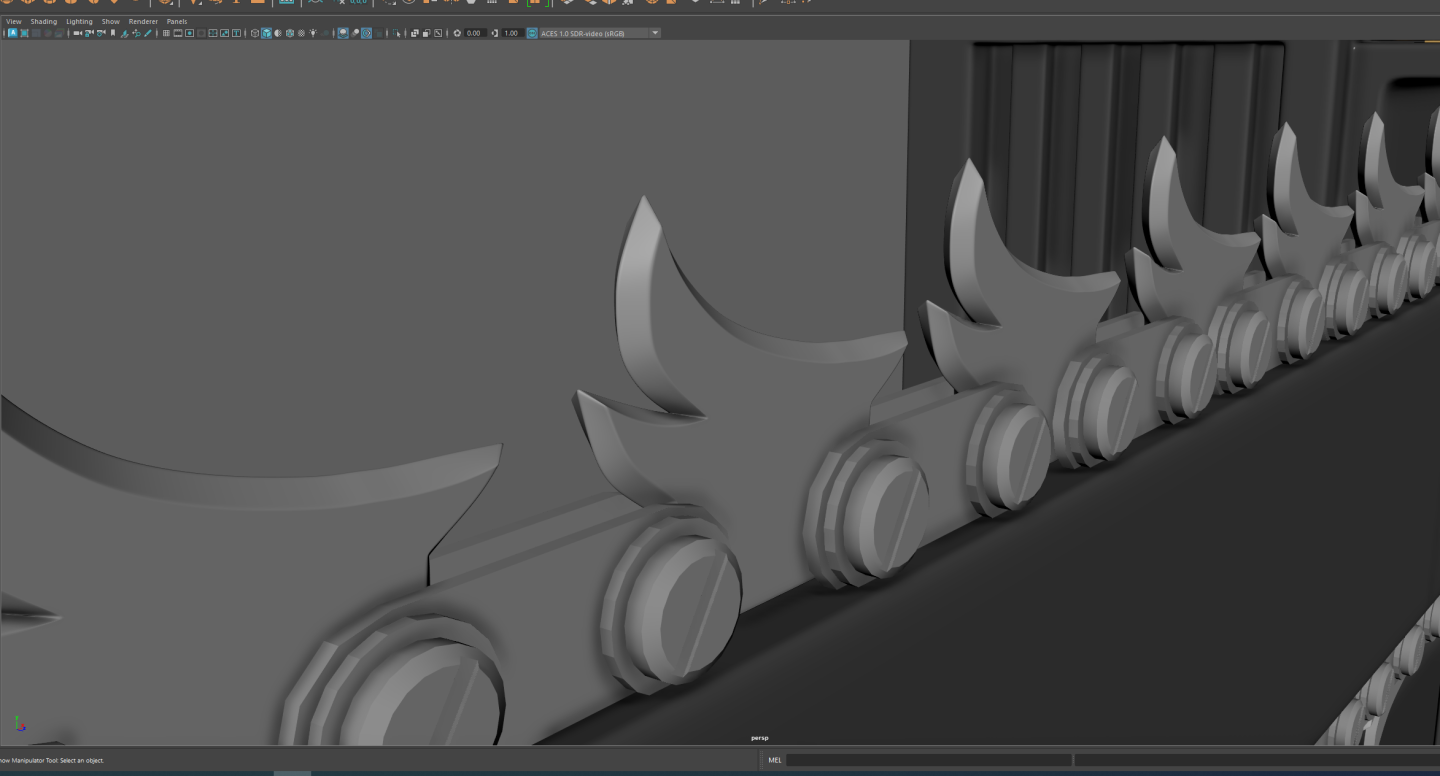This screenshot has width=1440, height=776.
Task: Toggle the X-Ray icon
Action: [x=415, y=33]
